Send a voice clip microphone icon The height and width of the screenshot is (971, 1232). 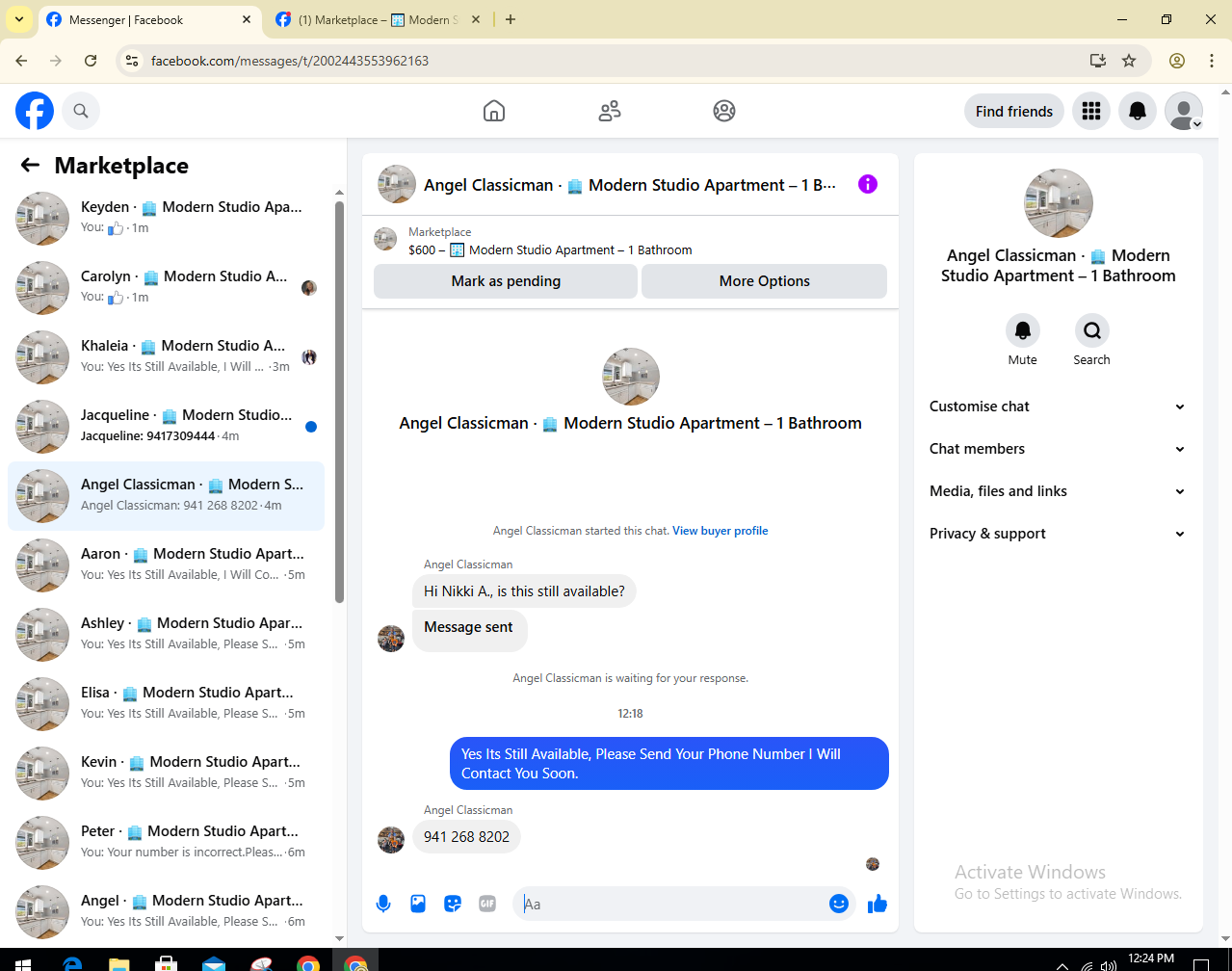pyautogui.click(x=383, y=904)
